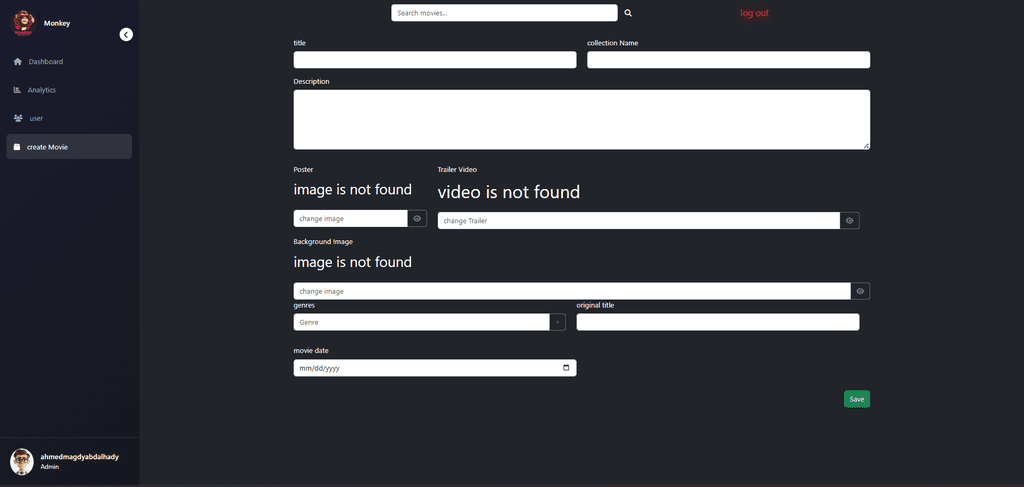
Task: Click the plus button beside Genre
Action: click(x=558, y=322)
